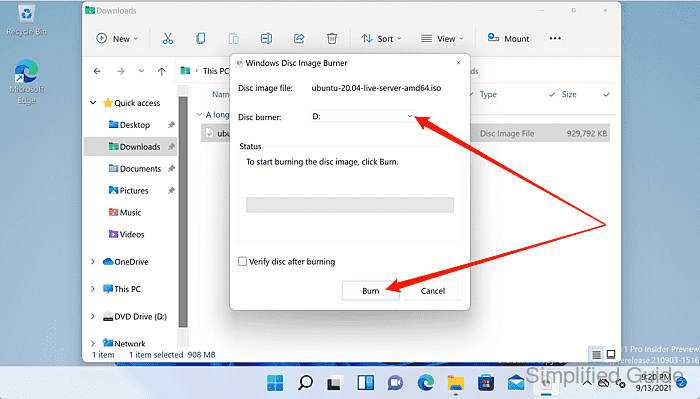Click the pin icon next to Documents
Image resolution: width=700 pixels, height=399 pixels.
click(171, 169)
